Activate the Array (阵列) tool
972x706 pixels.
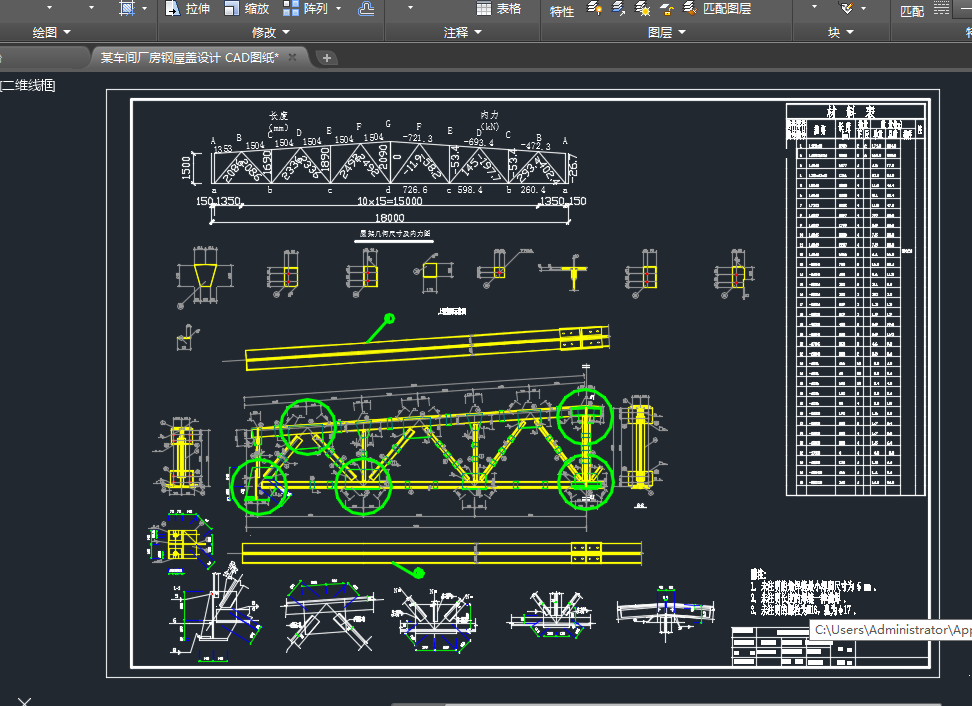(306, 8)
